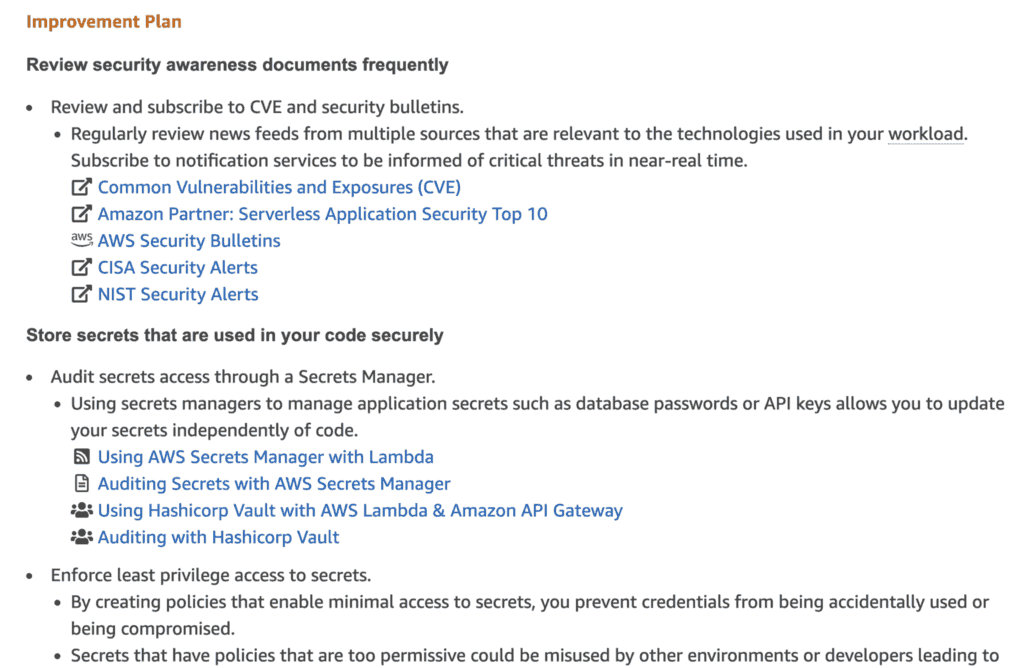Open Using AWS Secrets Manager with Lambda
The width and height of the screenshot is (1024, 668).
click(265, 457)
